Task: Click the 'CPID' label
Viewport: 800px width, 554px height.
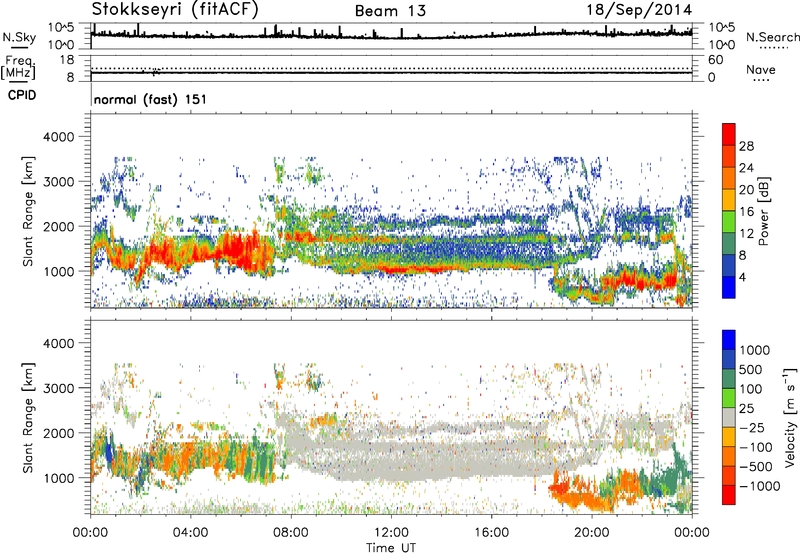Action: (22, 95)
